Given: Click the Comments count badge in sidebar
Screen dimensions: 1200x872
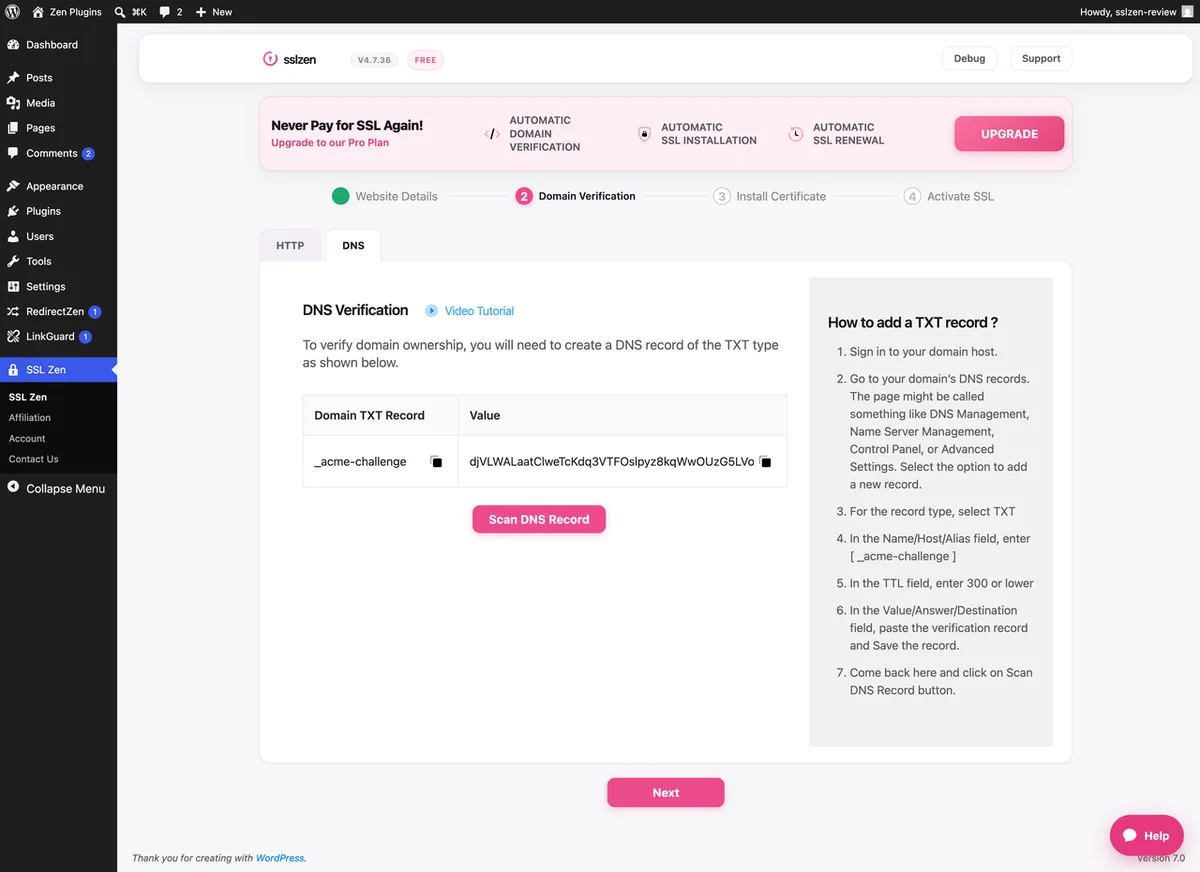Looking at the screenshot, I should [88, 154].
